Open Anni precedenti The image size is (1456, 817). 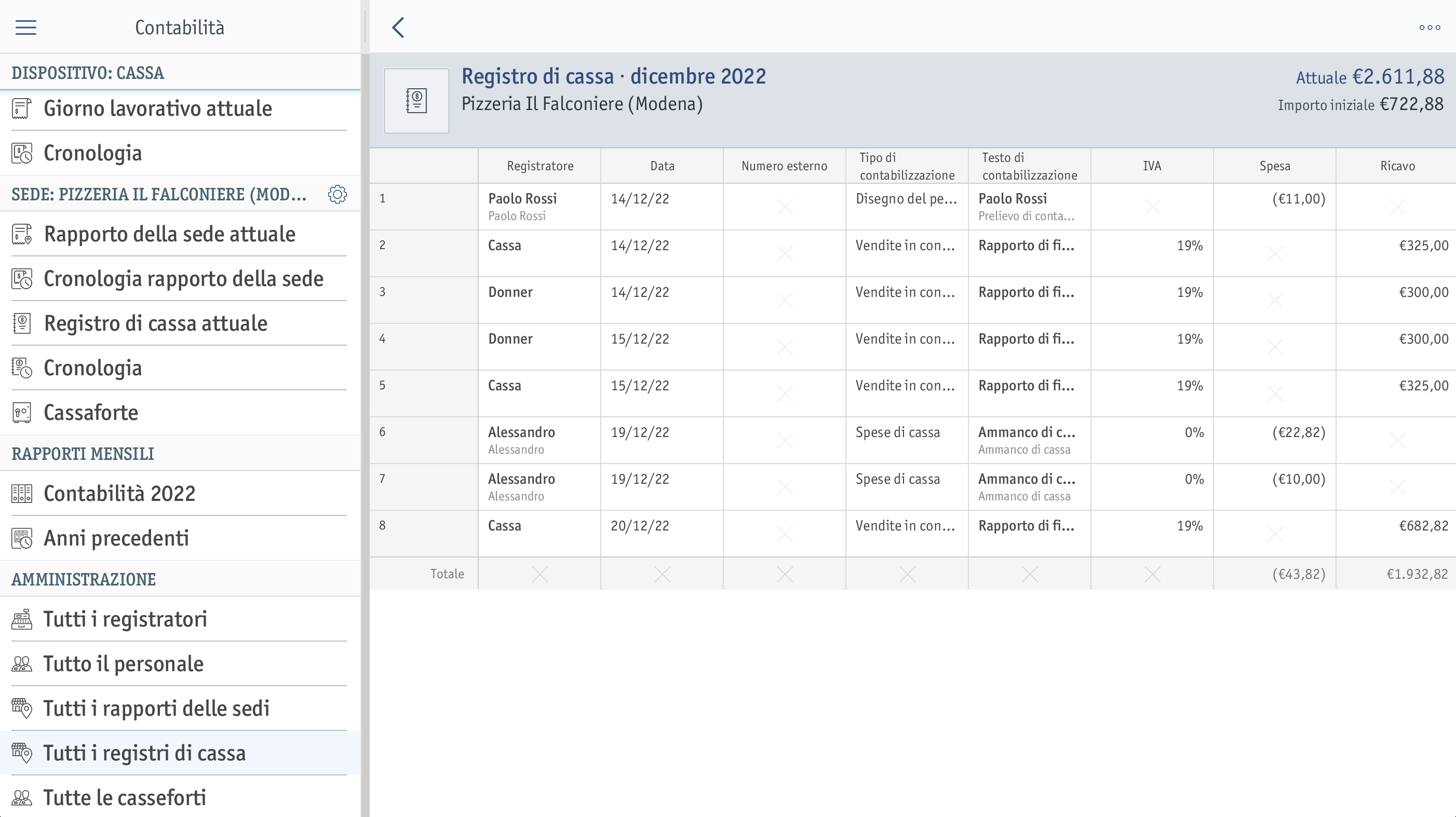tap(180, 538)
